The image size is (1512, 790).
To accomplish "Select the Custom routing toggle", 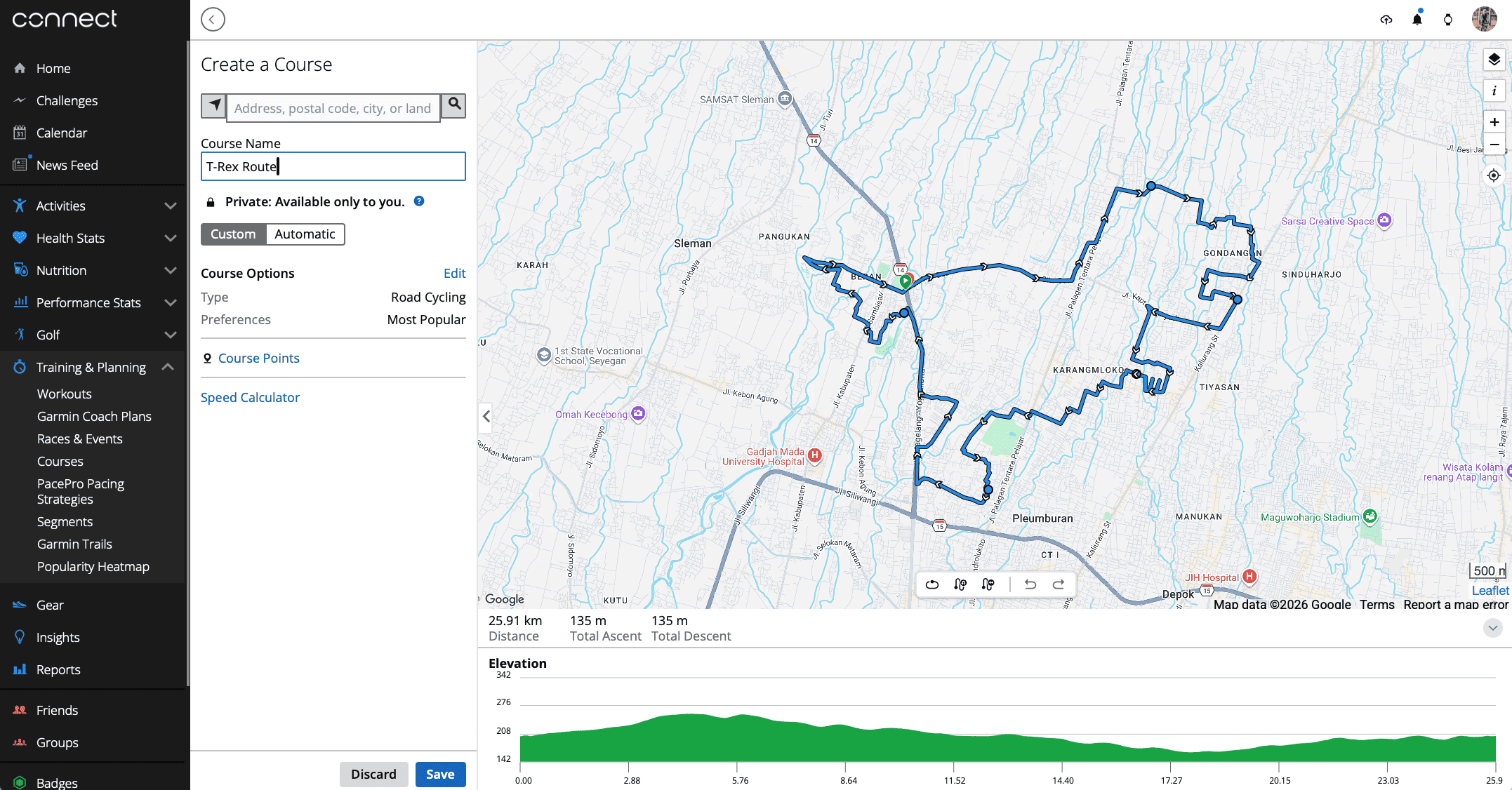I will coord(233,234).
